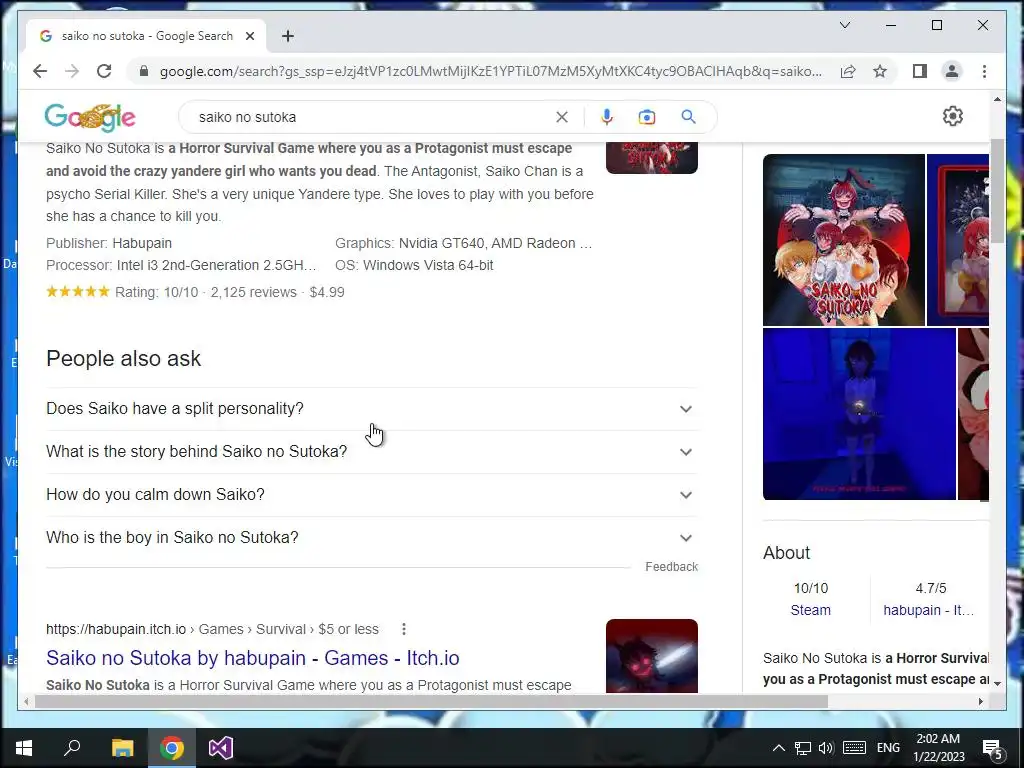
Task: Open more options for itch.io result
Action: [404, 629]
